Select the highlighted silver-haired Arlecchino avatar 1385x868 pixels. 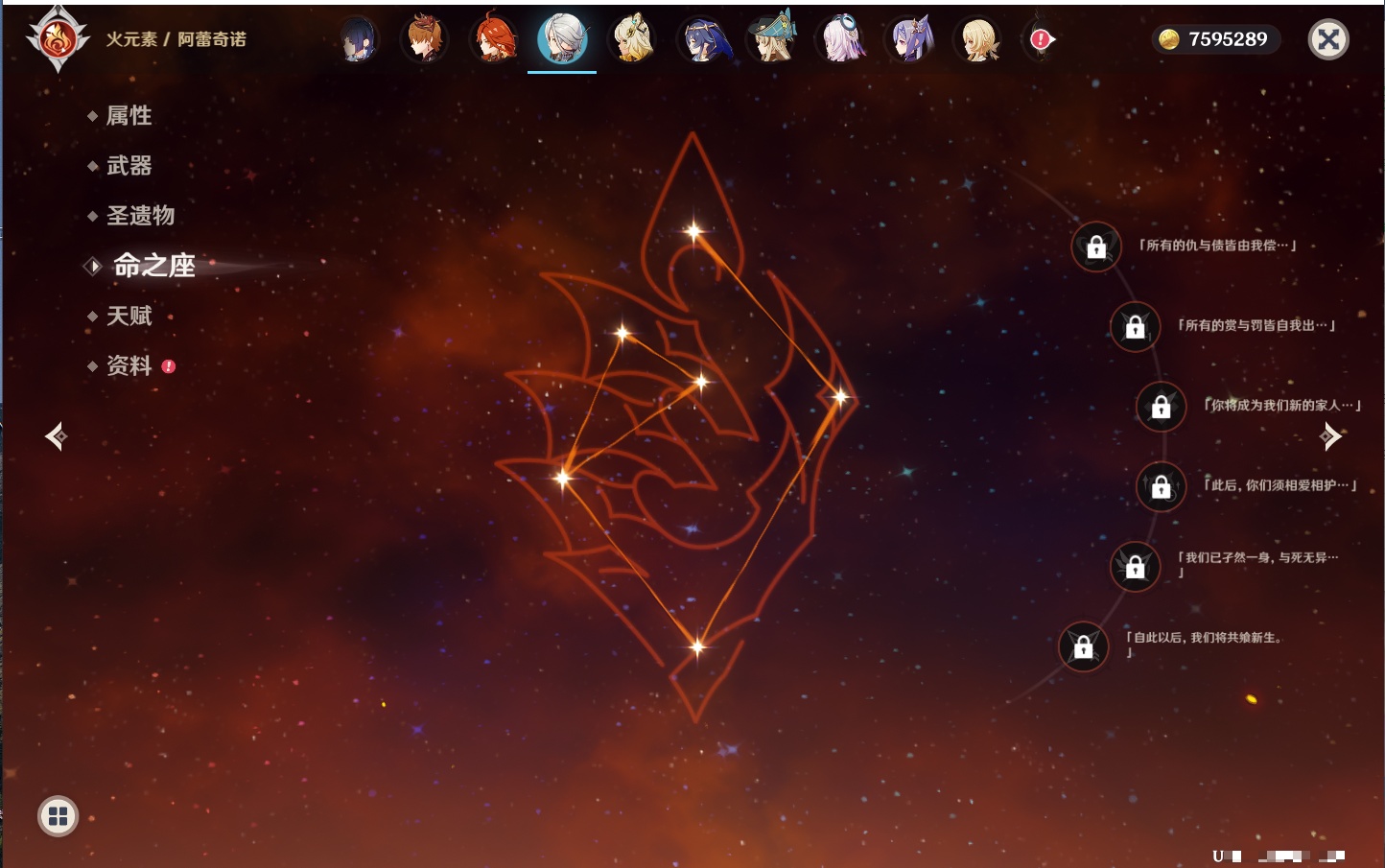562,39
